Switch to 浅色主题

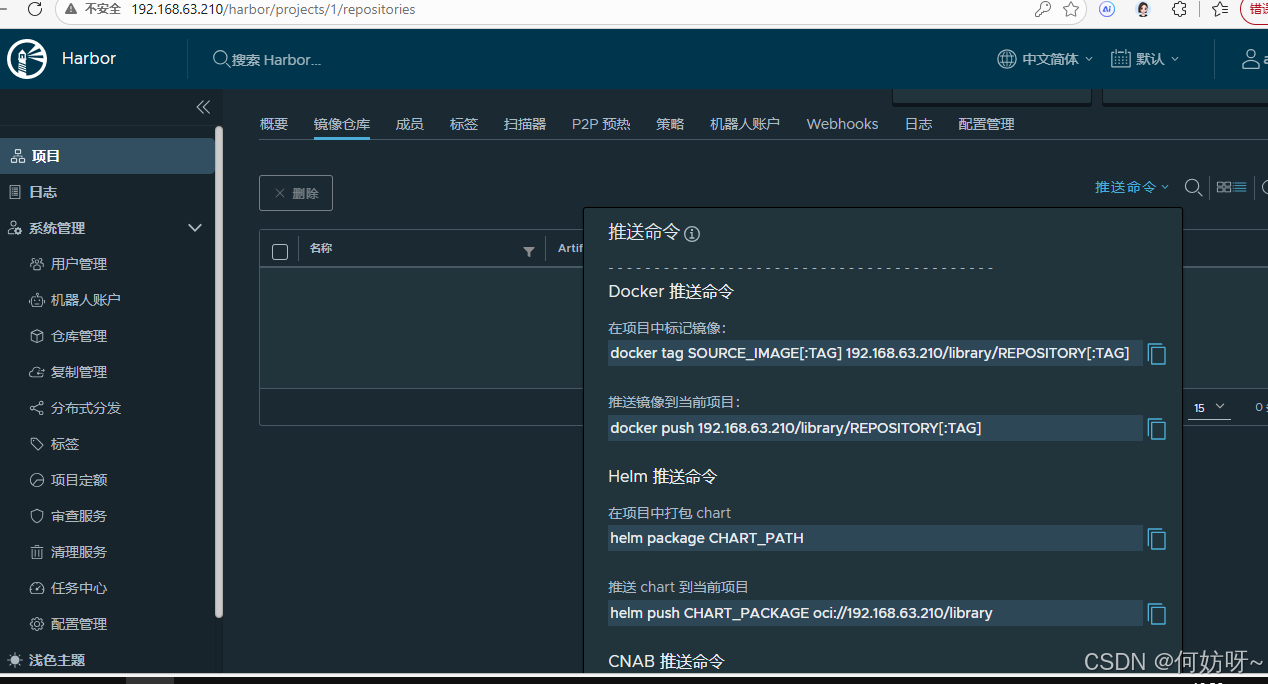57,660
